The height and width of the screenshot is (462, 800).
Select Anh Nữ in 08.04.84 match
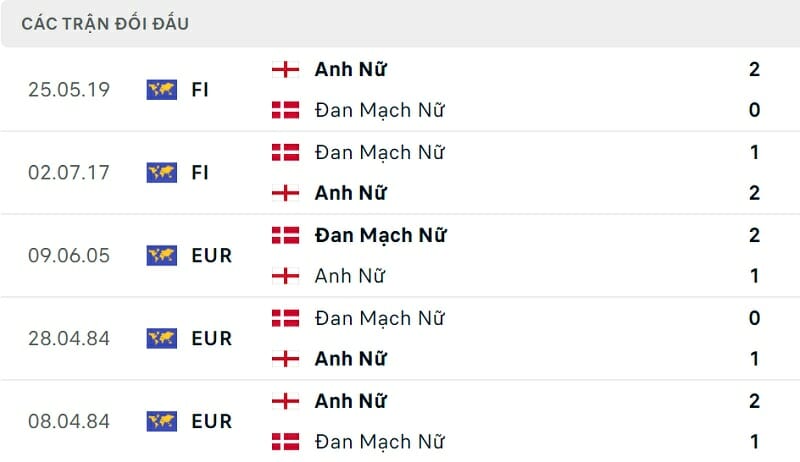click(350, 401)
